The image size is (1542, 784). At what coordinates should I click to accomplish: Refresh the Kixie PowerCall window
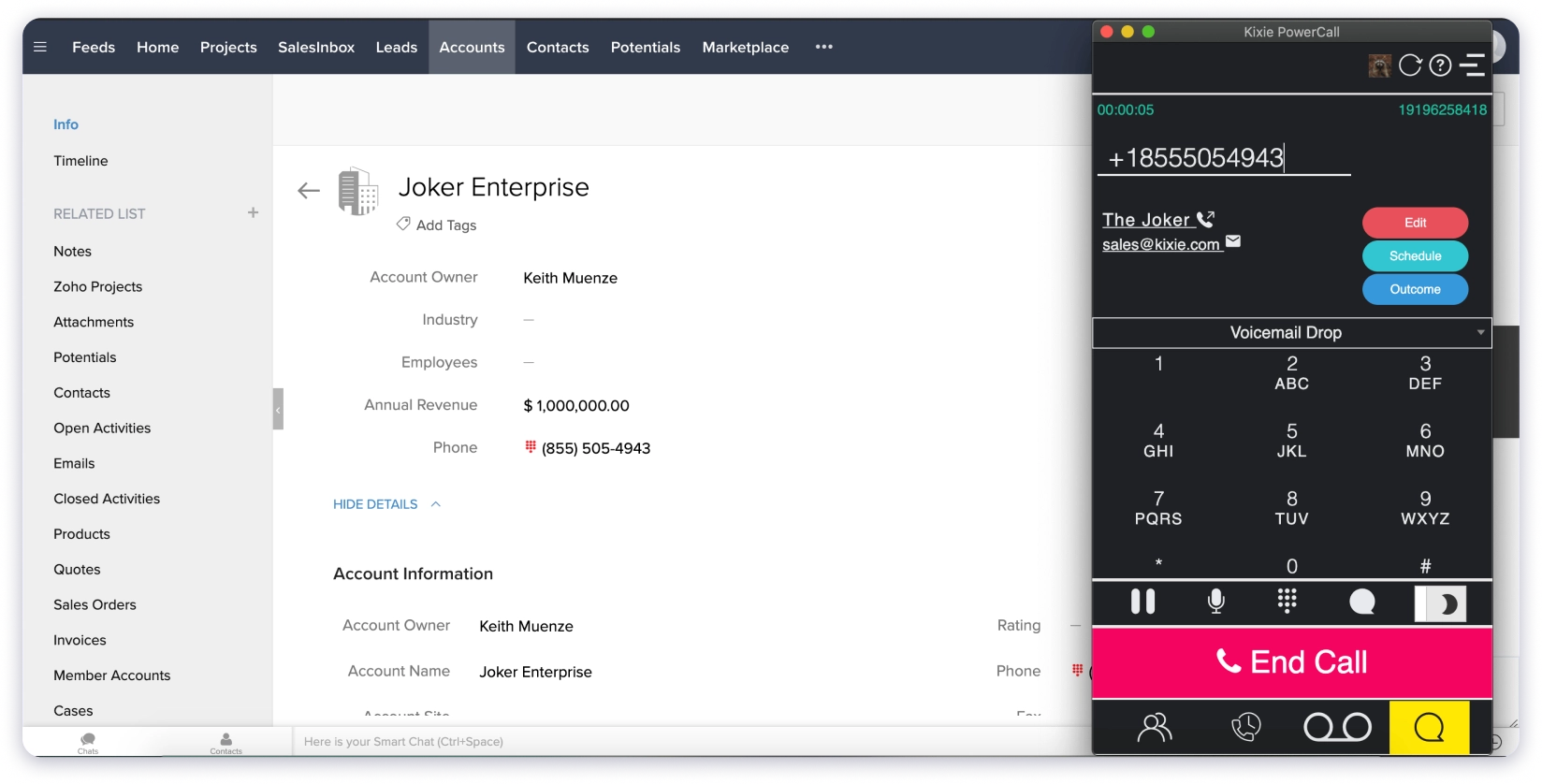tap(1410, 65)
